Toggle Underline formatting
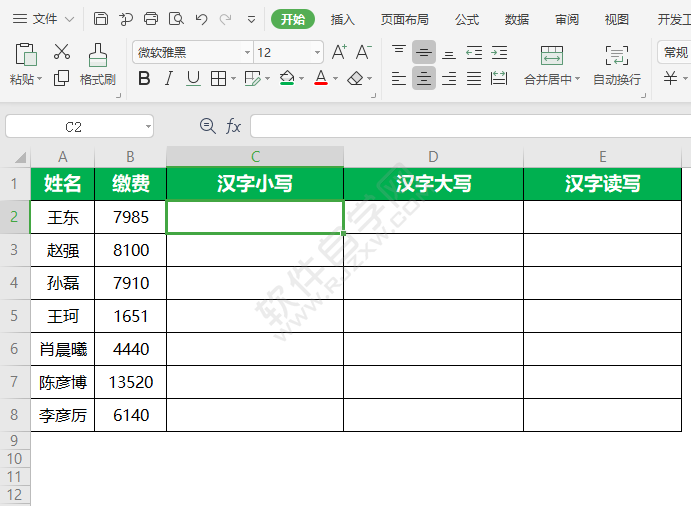691x506 pixels. pyautogui.click(x=193, y=79)
